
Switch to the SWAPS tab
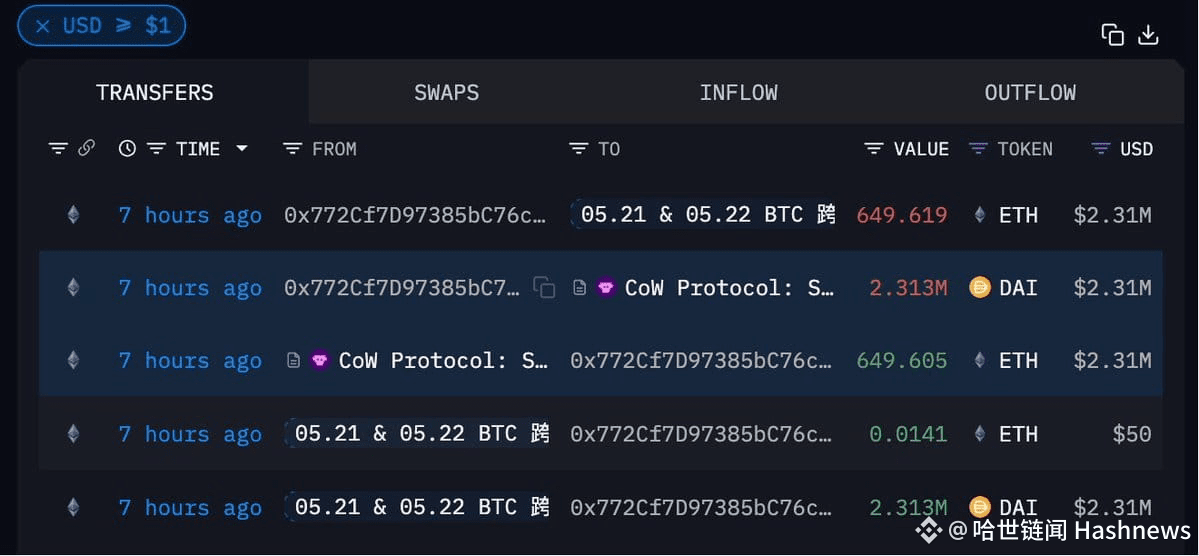tap(447, 93)
